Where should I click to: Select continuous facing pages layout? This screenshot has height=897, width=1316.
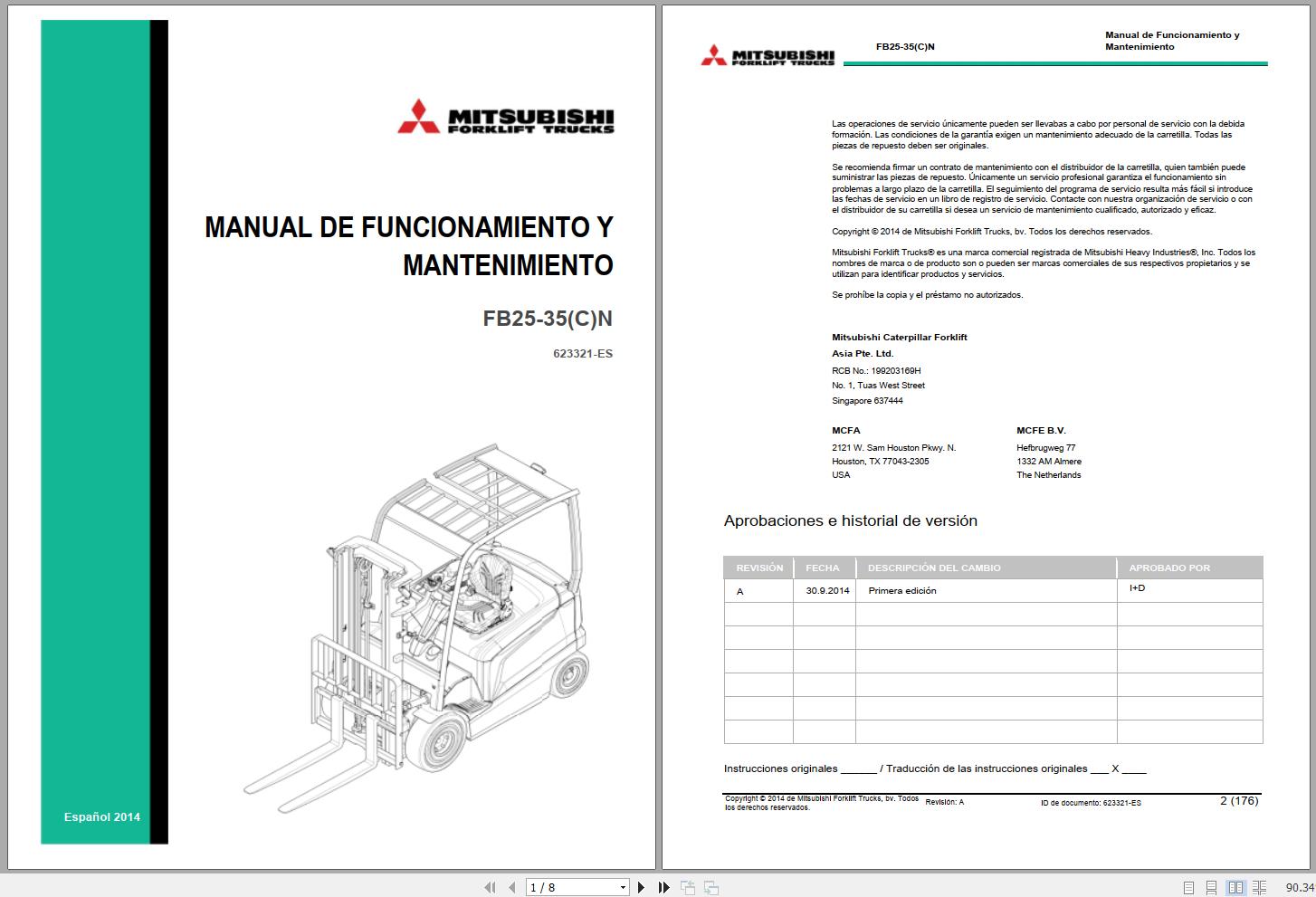click(x=1259, y=888)
